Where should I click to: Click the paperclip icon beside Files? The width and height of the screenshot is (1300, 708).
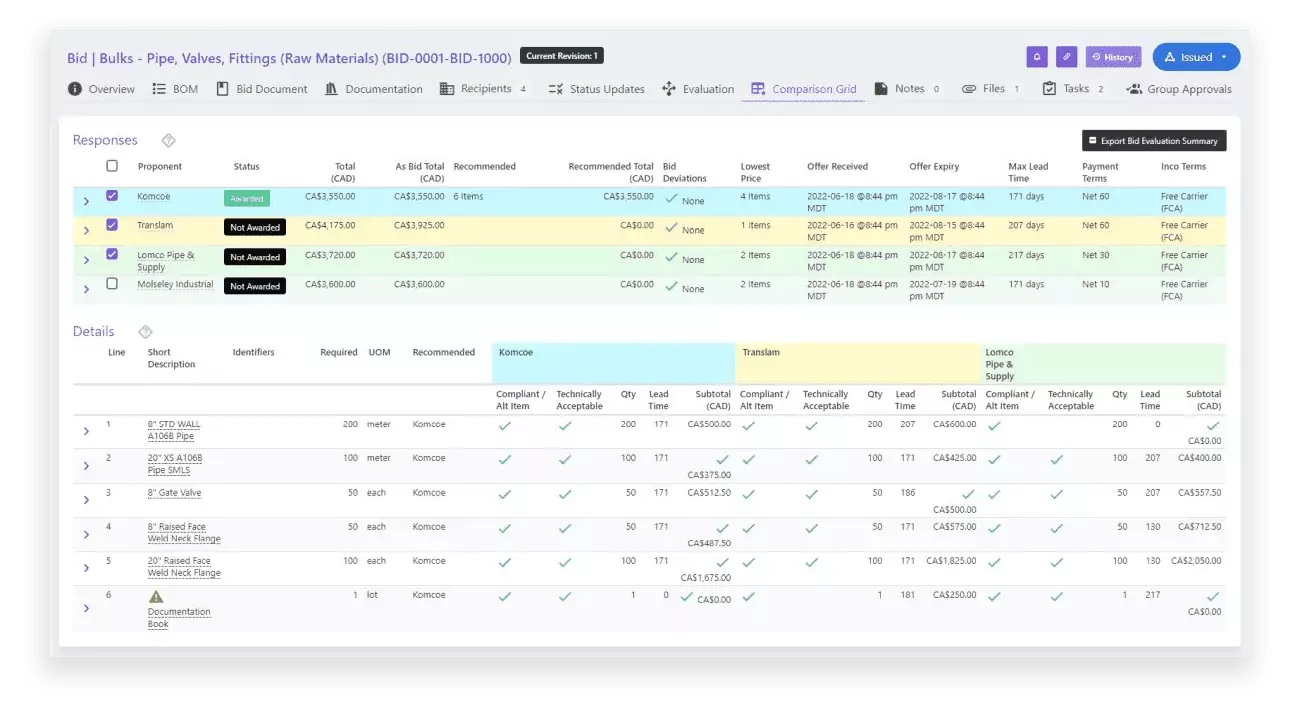[969, 89]
